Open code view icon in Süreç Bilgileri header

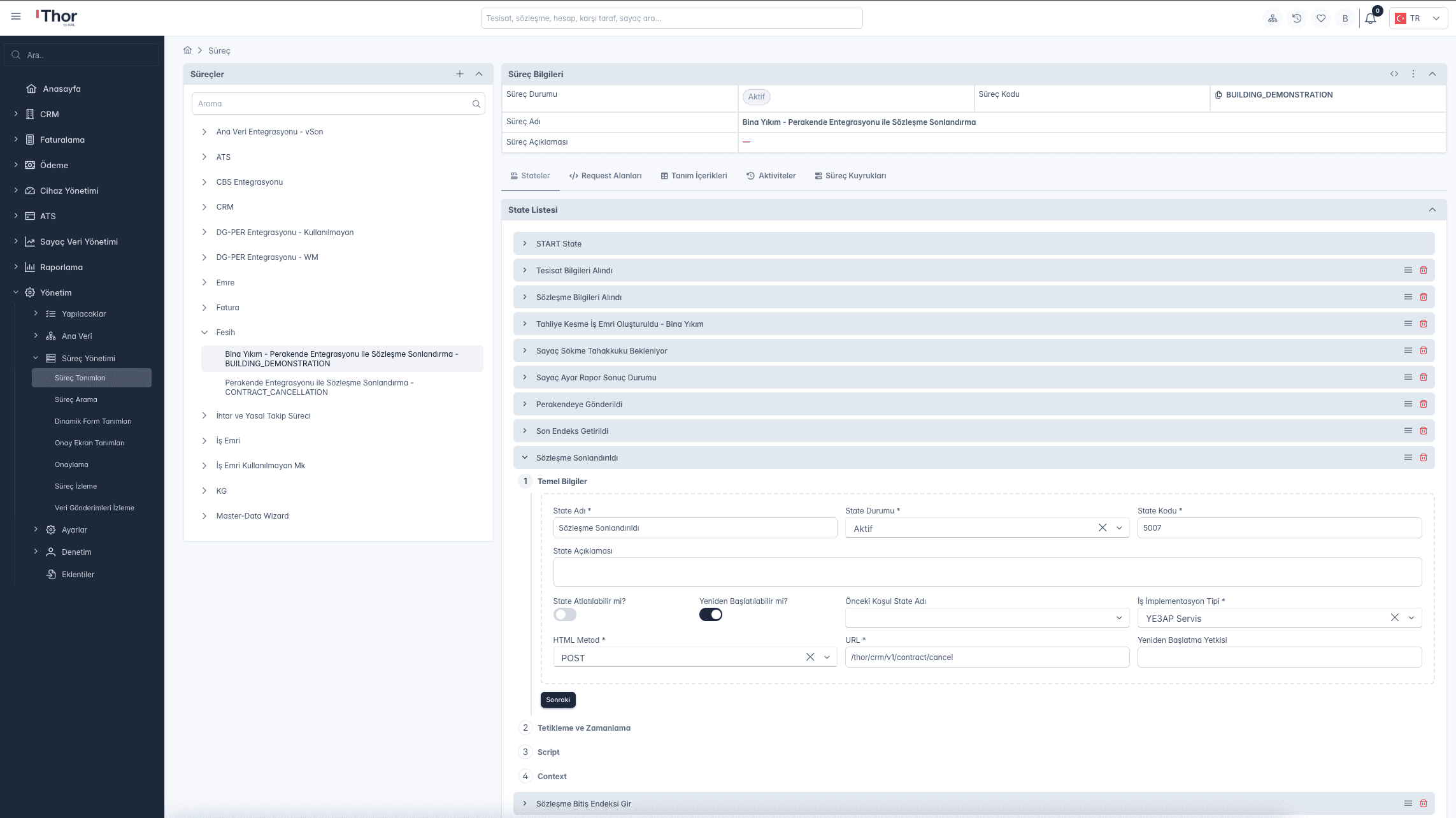1394,74
